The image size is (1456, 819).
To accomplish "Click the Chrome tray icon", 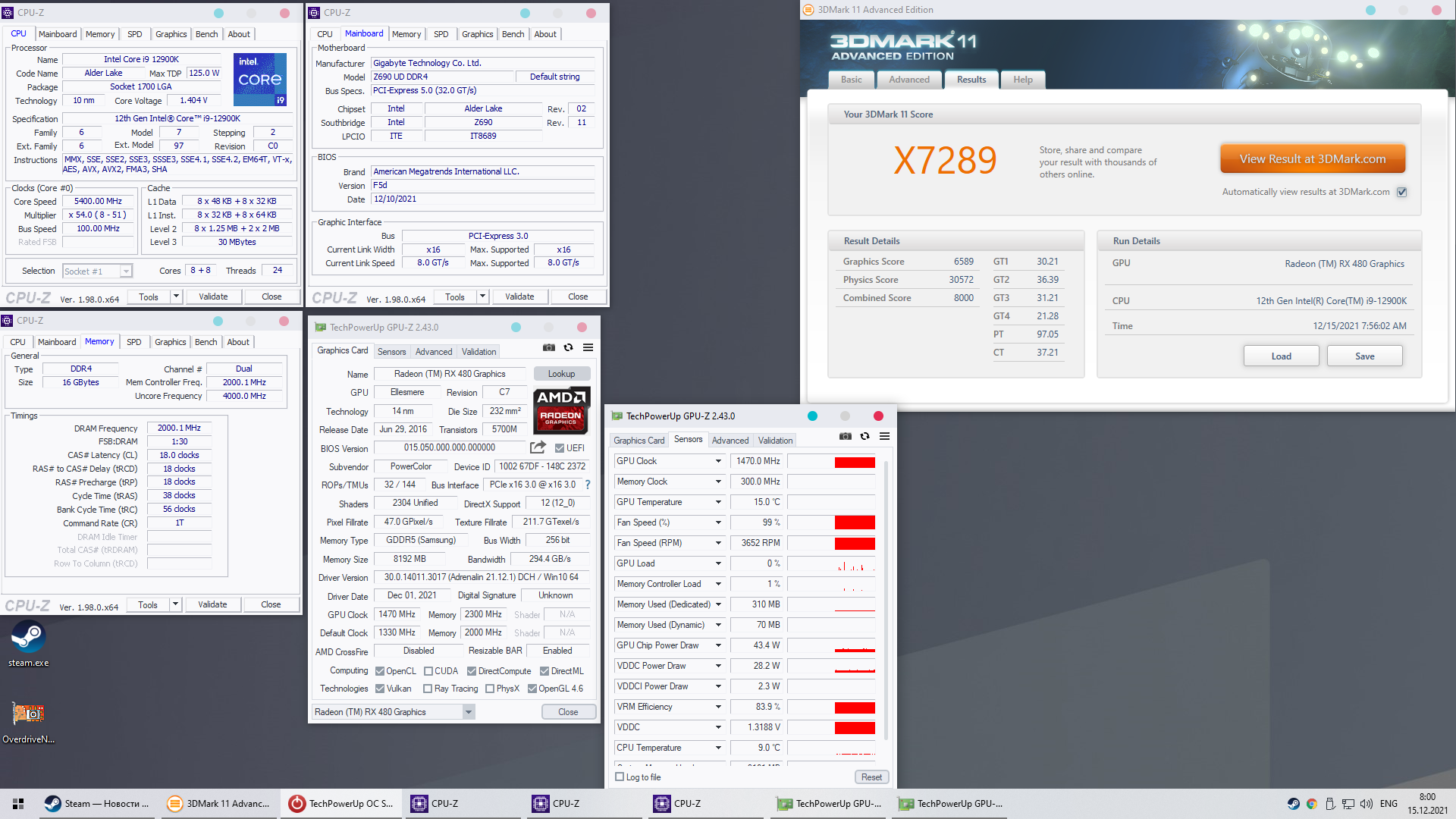I will tap(1312, 804).
